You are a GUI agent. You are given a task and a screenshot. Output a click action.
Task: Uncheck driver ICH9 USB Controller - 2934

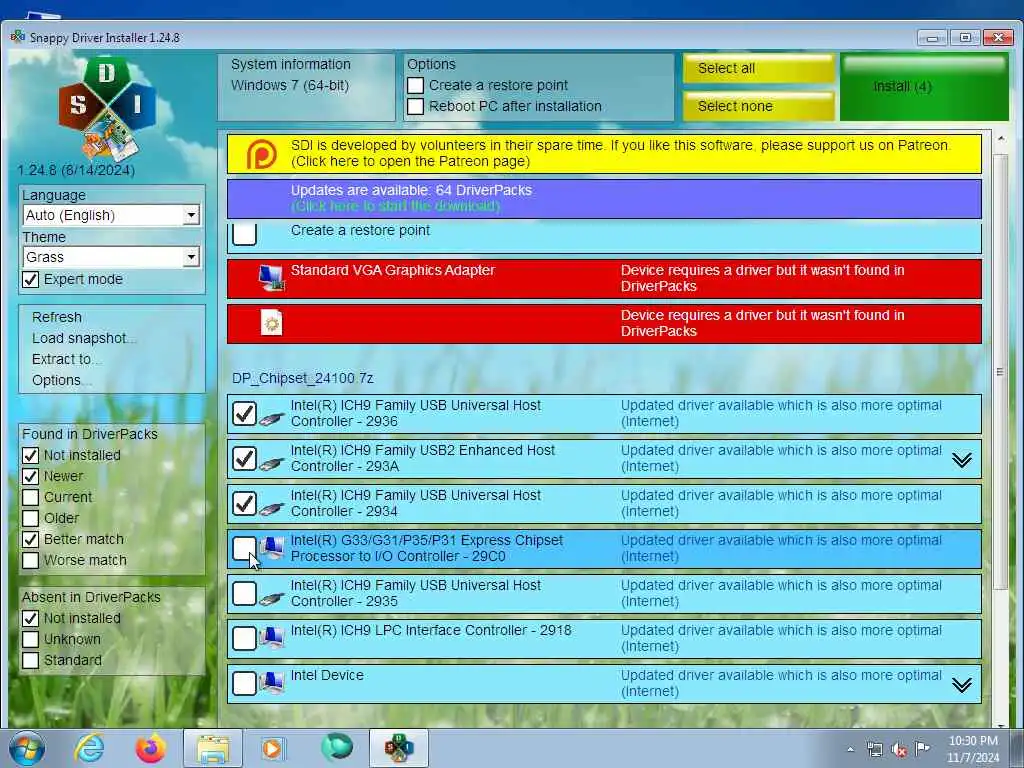click(x=244, y=504)
